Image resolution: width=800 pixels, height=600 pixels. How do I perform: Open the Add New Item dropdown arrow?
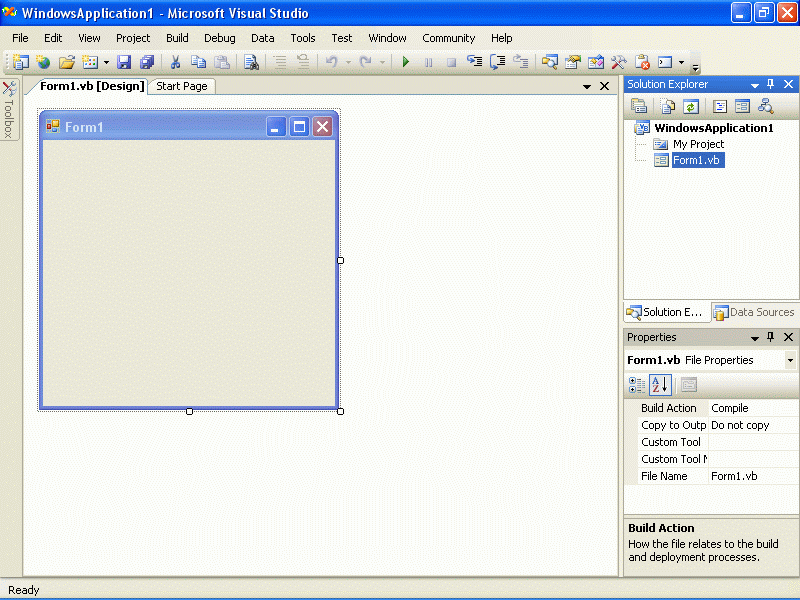[x=106, y=62]
